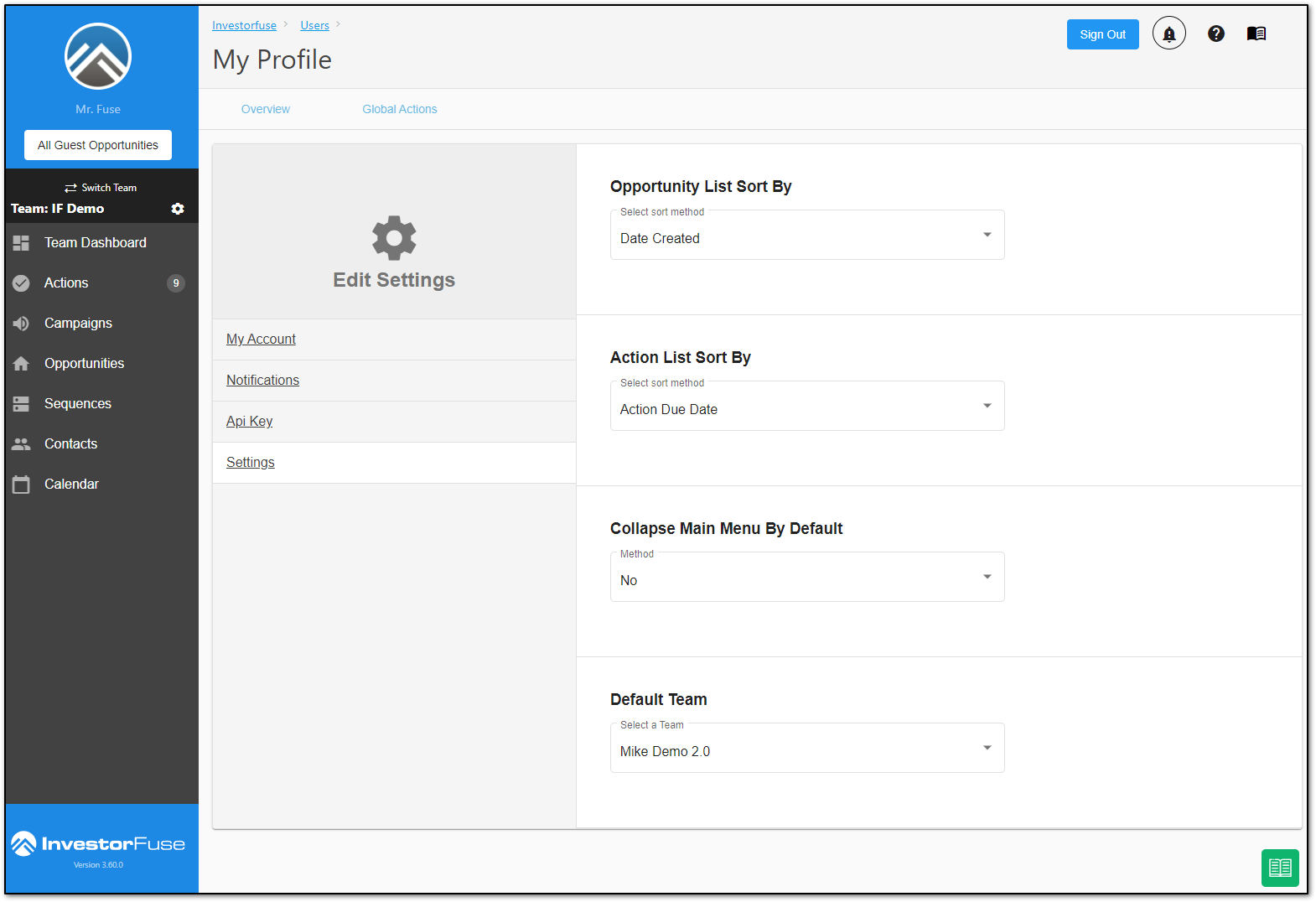The image size is (1316, 902).
Task: Click the arrow beside Date Created
Action: tap(987, 235)
